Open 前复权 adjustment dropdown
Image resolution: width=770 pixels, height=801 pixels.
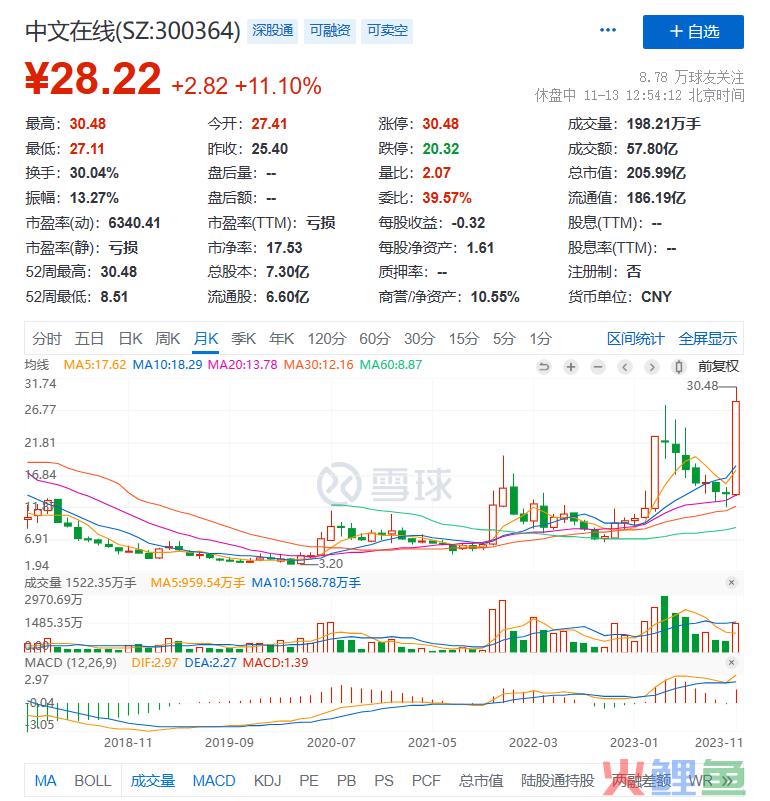point(718,367)
